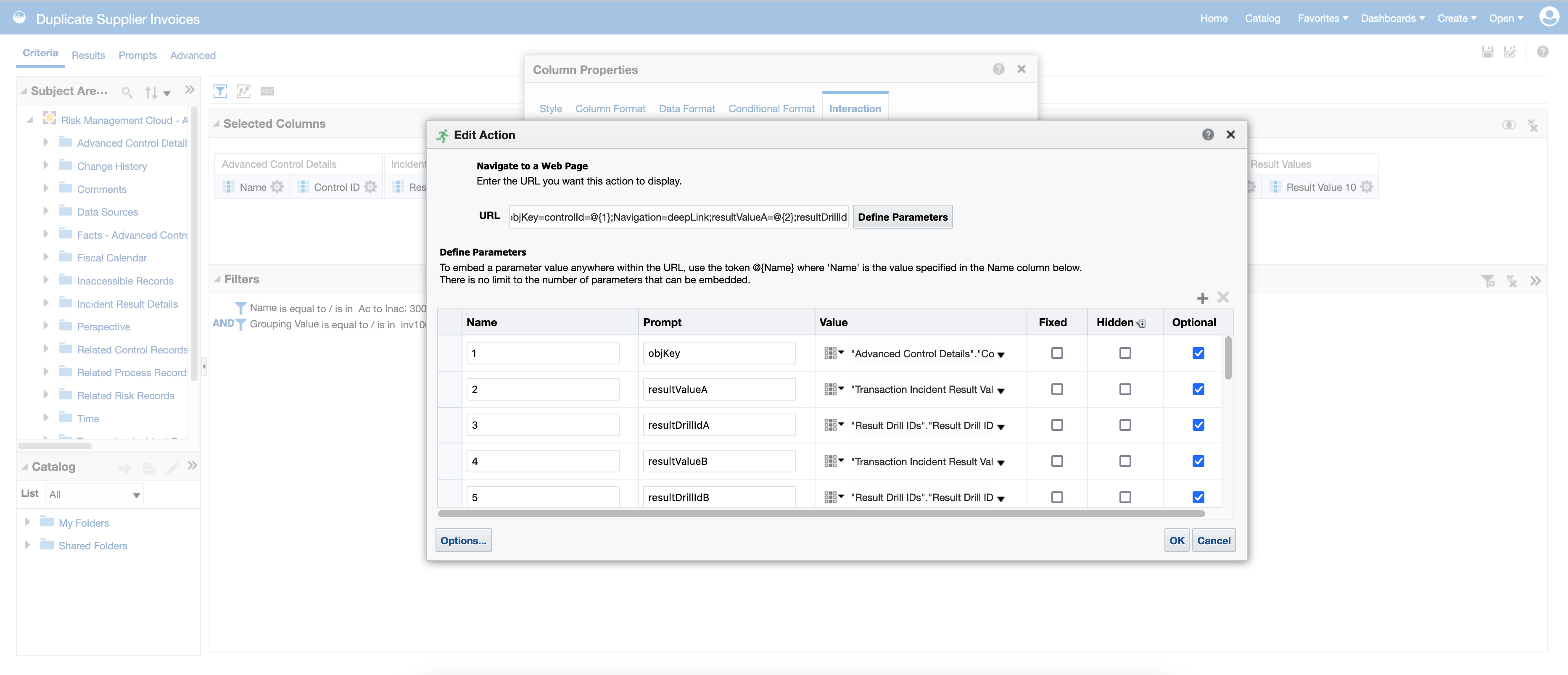Image resolution: width=1568 pixels, height=675 pixels.
Task: Click the Define Parameters button
Action: (x=903, y=217)
